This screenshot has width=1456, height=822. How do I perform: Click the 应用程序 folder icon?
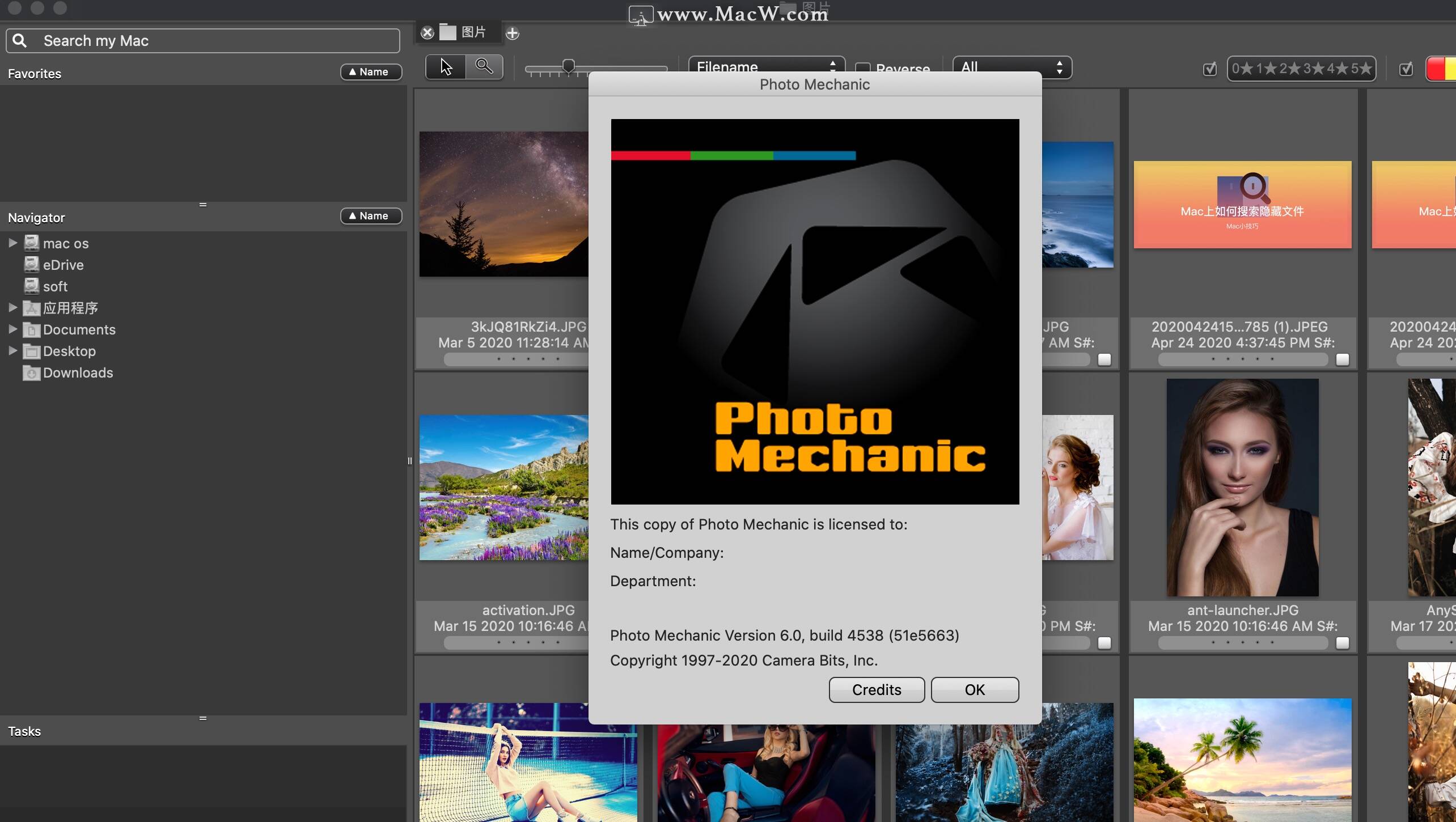[x=32, y=308]
